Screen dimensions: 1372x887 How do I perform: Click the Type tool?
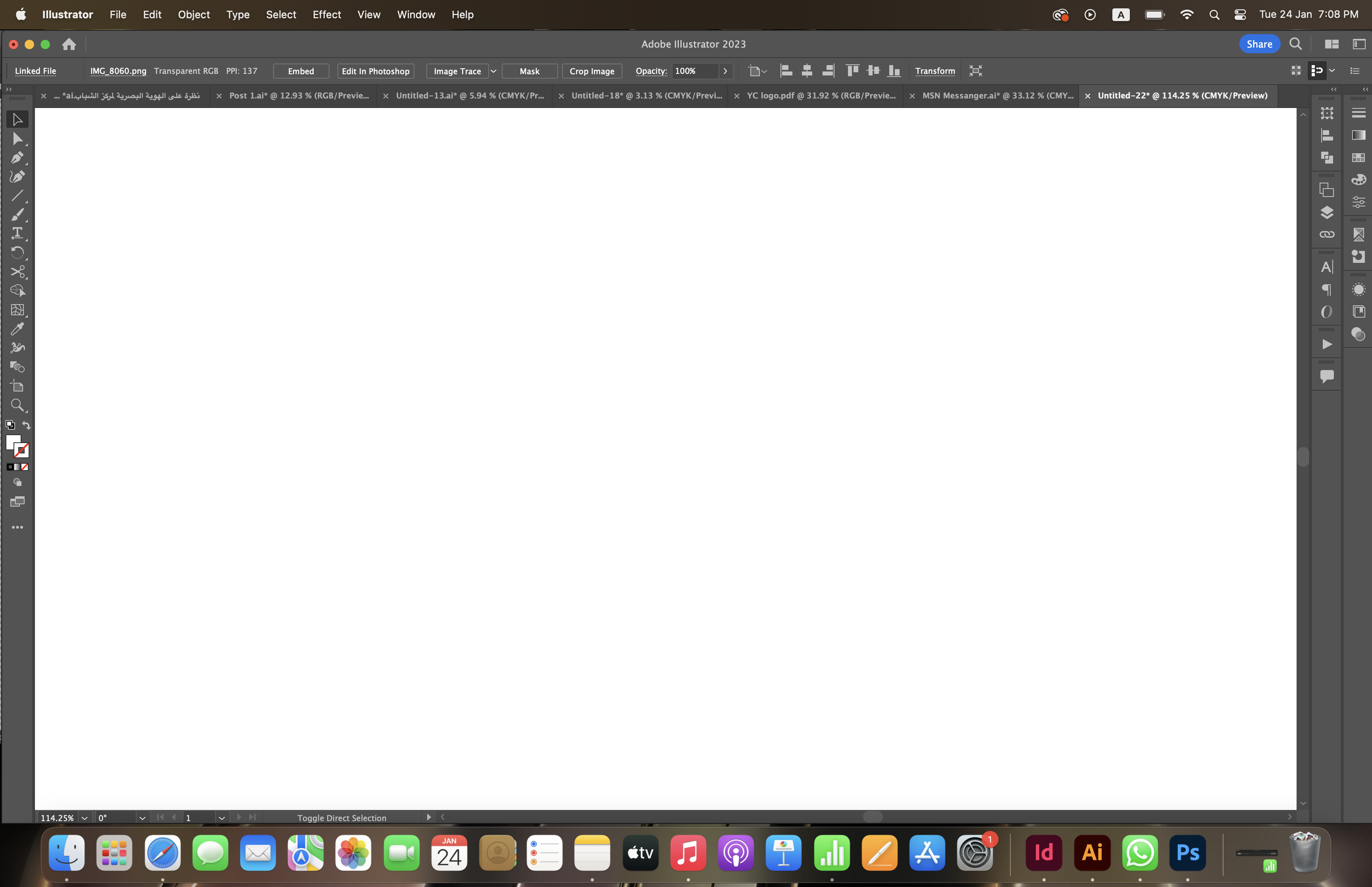pos(17,233)
